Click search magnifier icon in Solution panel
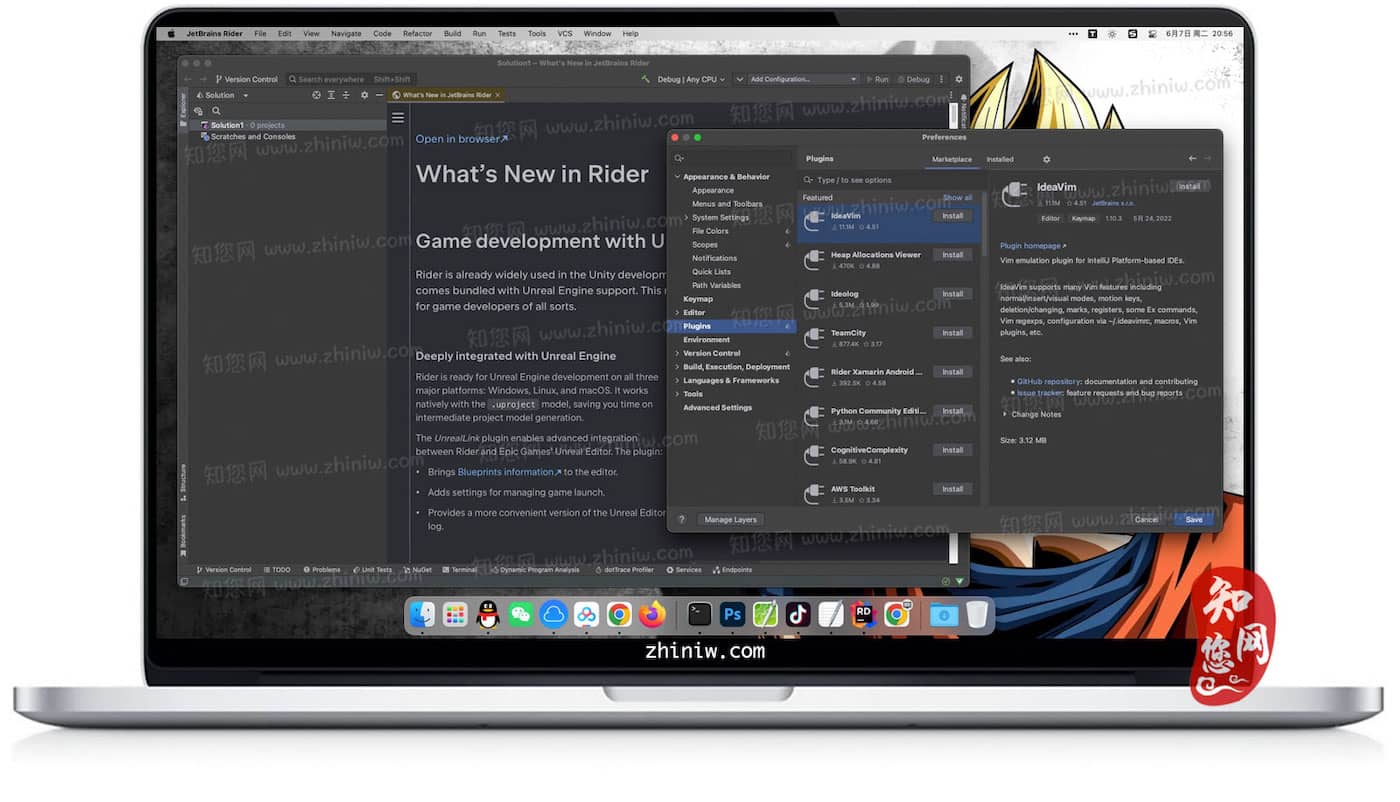The width and height of the screenshot is (1400, 802). [216, 111]
